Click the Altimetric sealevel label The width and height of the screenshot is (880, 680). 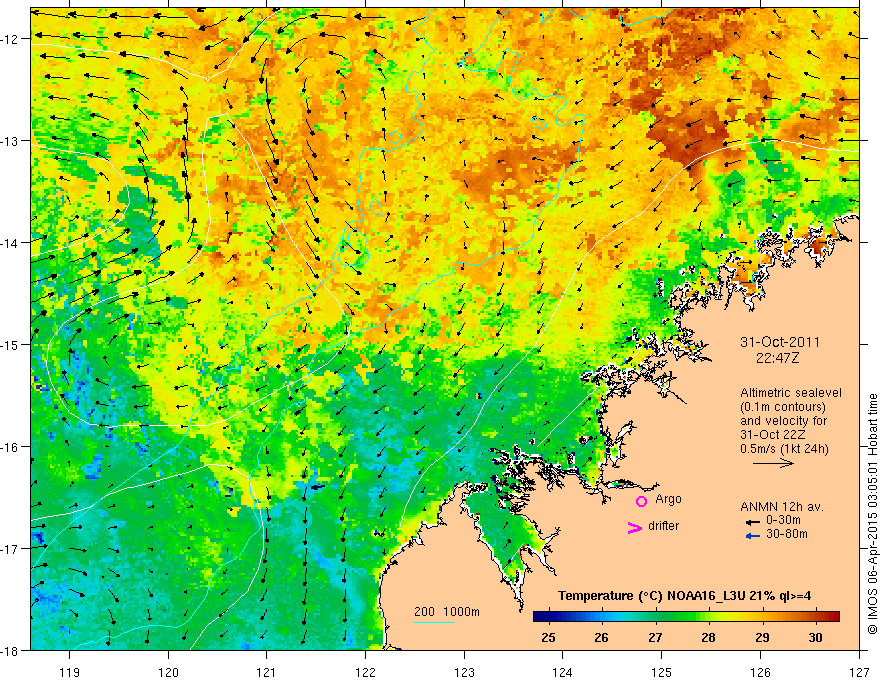791,393
